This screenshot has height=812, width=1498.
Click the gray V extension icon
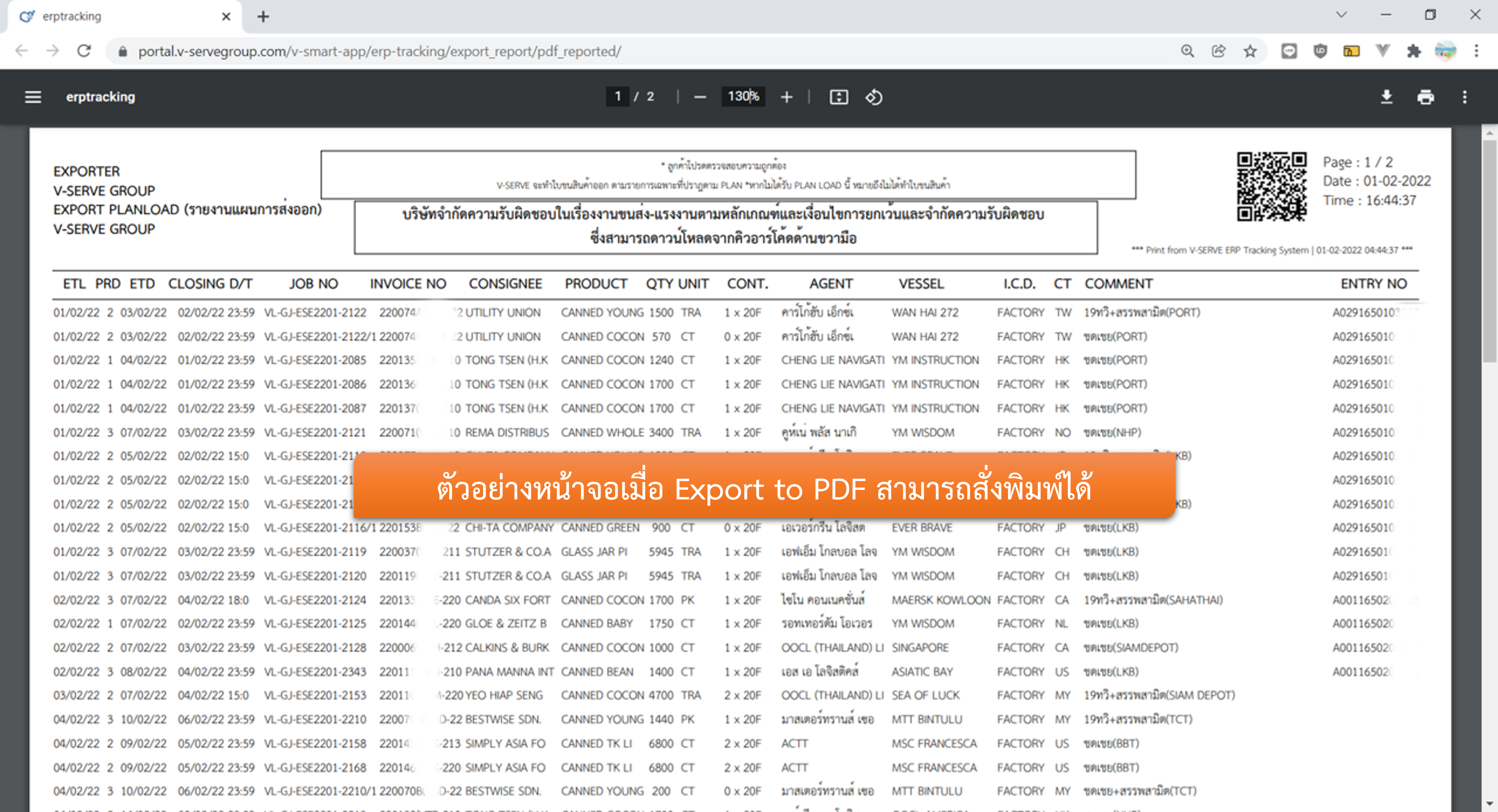(x=1383, y=51)
